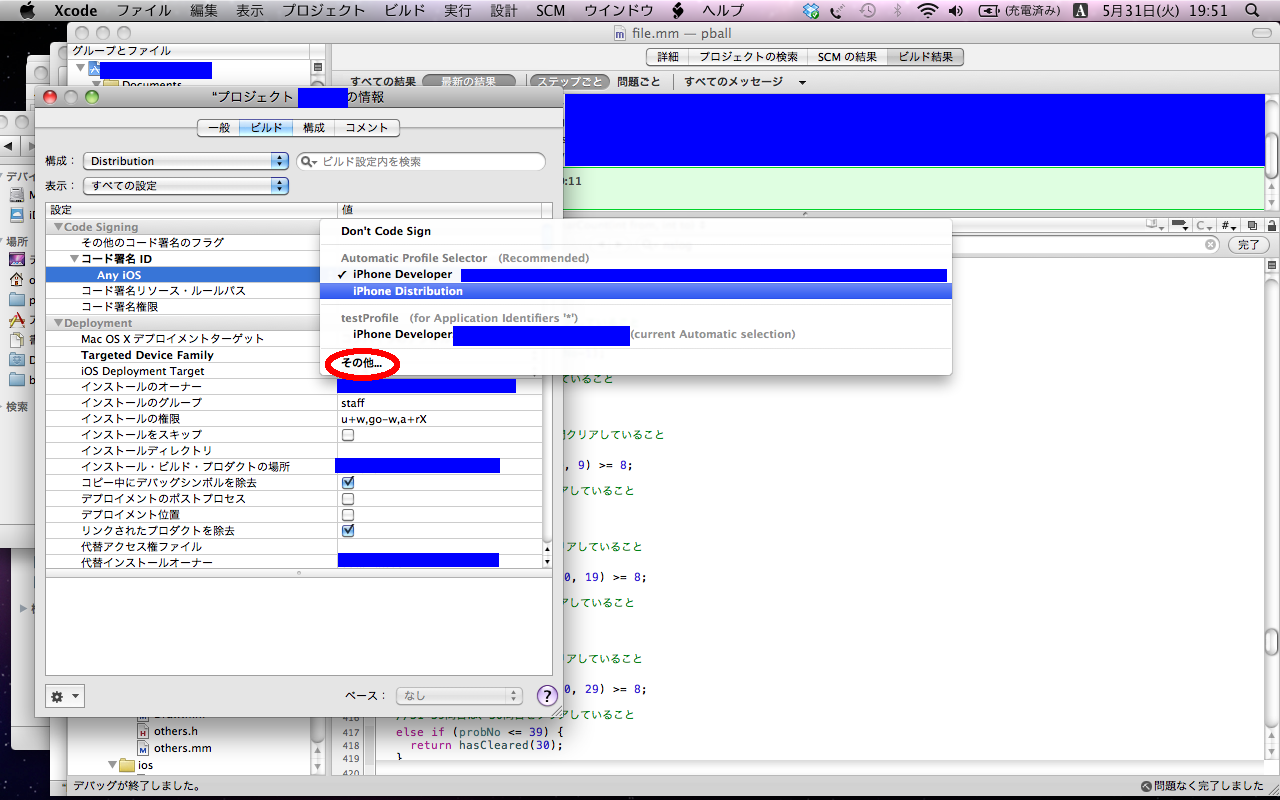Select 問題ごと grouping
The image size is (1280, 800).
coord(639,82)
